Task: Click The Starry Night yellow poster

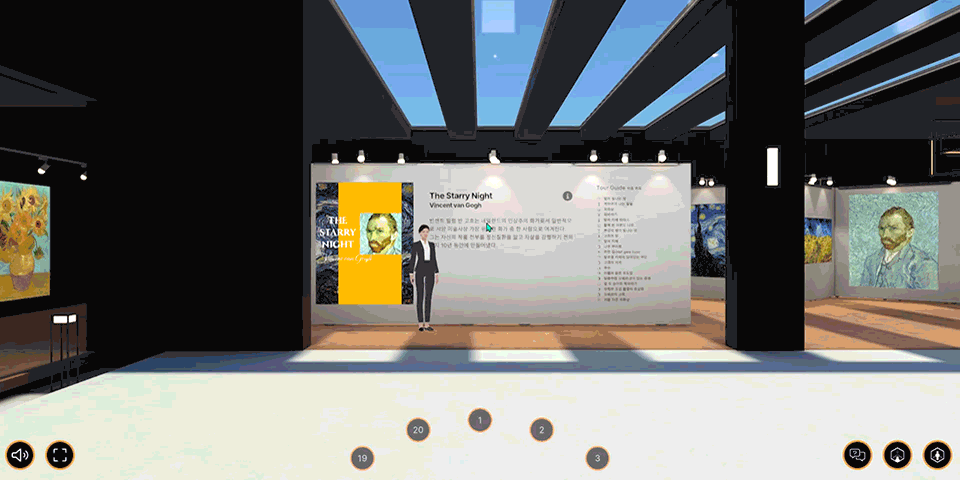Action: pos(365,243)
